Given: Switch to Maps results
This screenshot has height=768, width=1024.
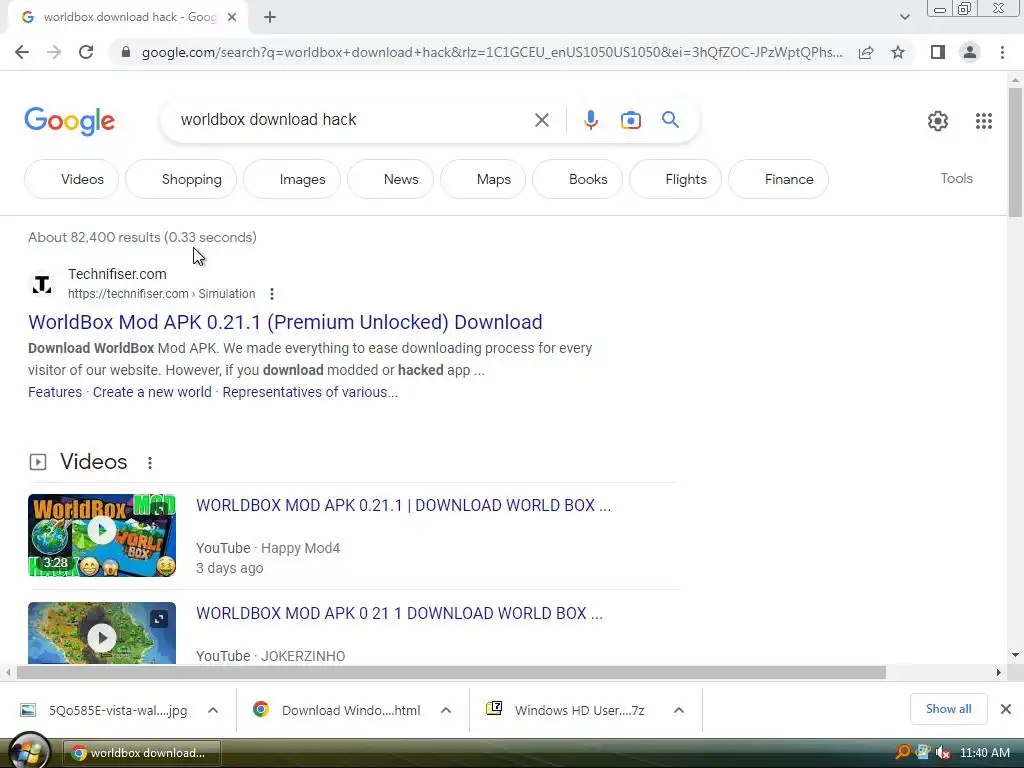Looking at the screenshot, I should click(483, 179).
